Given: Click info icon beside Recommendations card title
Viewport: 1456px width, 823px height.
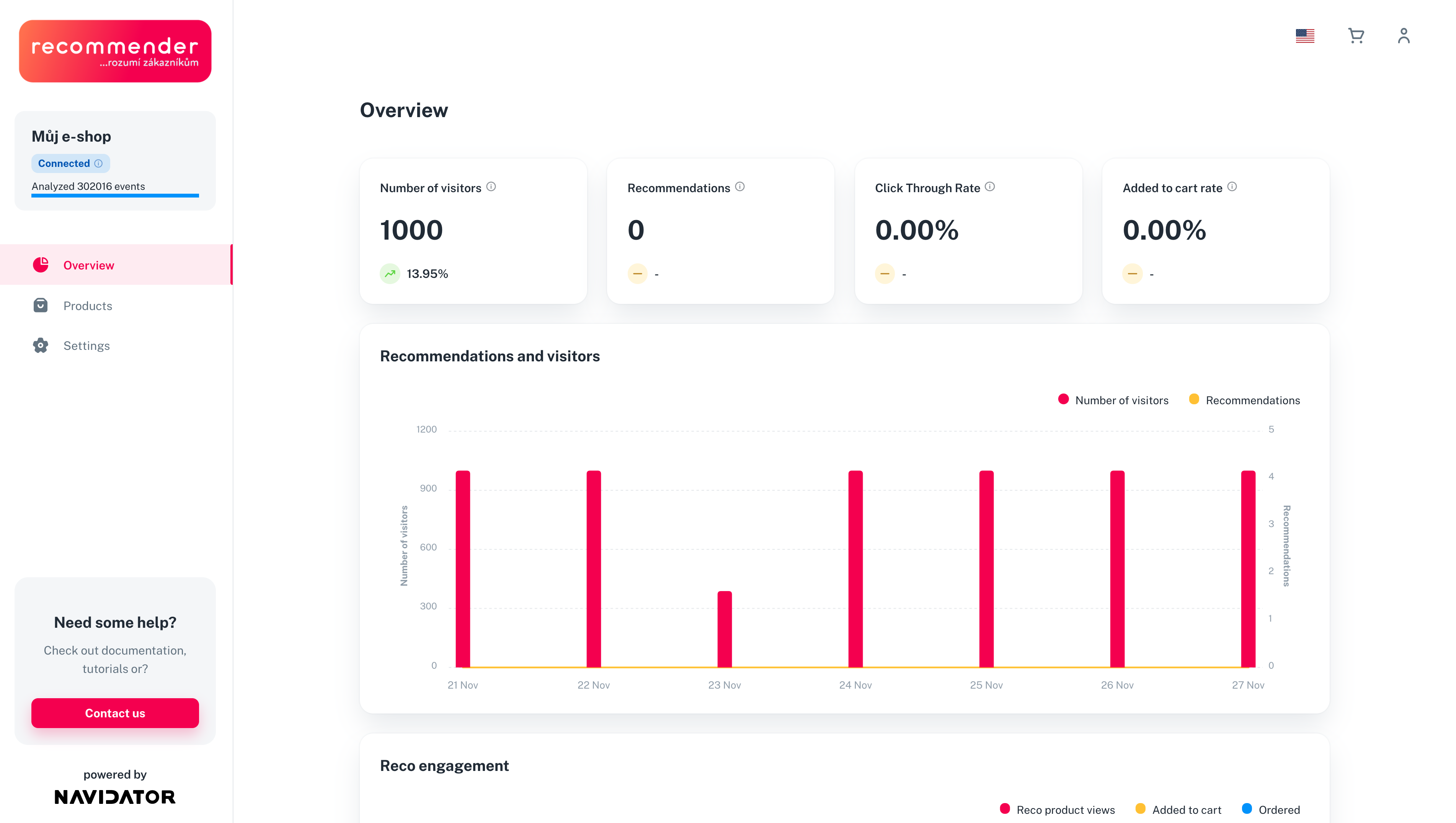Looking at the screenshot, I should 740,187.
